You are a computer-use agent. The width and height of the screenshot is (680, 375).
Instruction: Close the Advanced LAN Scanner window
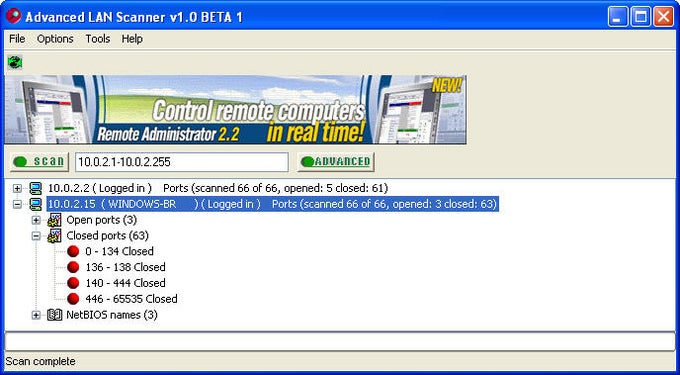(664, 17)
